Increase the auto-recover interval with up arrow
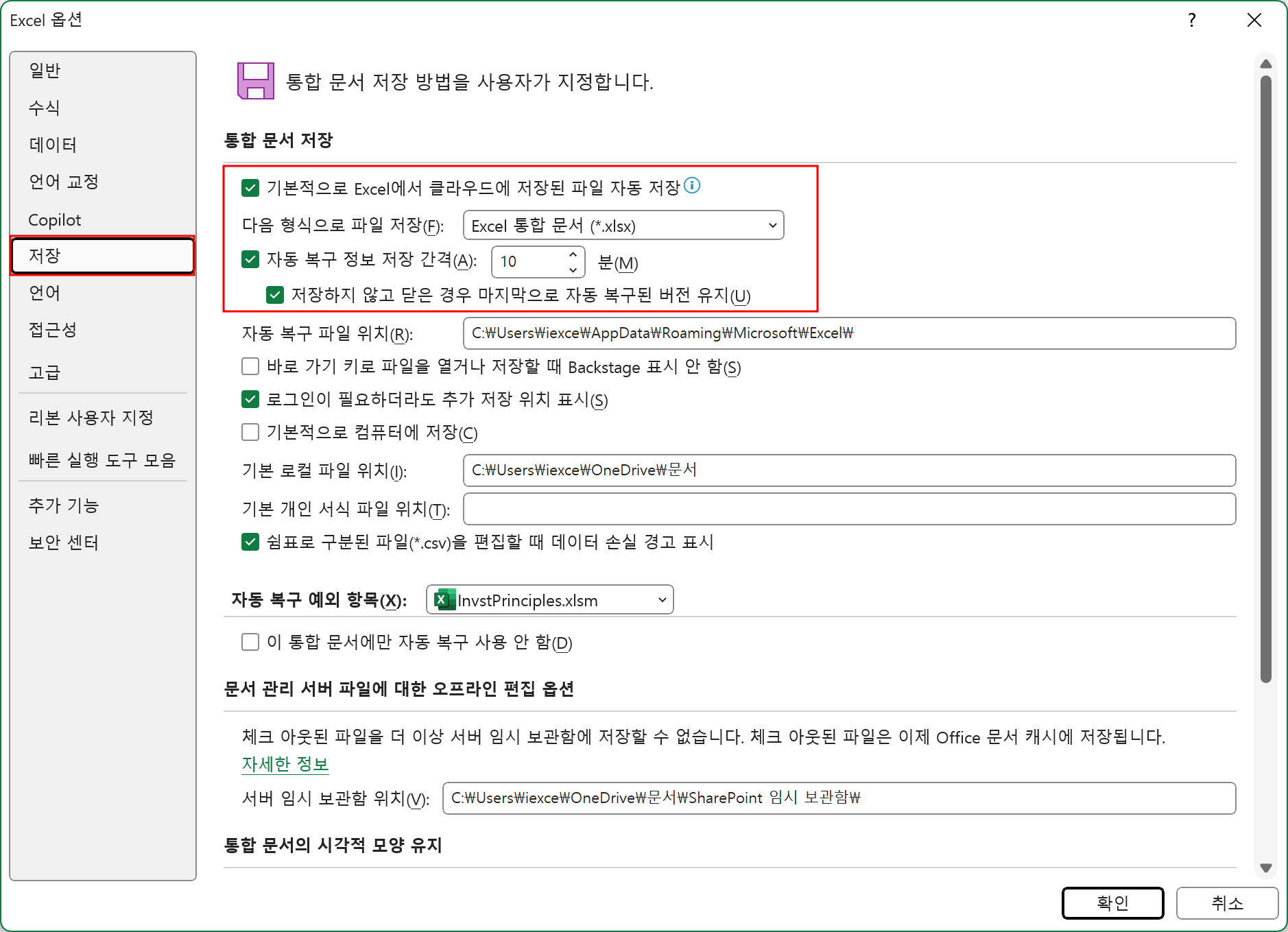The image size is (1288, 932). [x=573, y=254]
